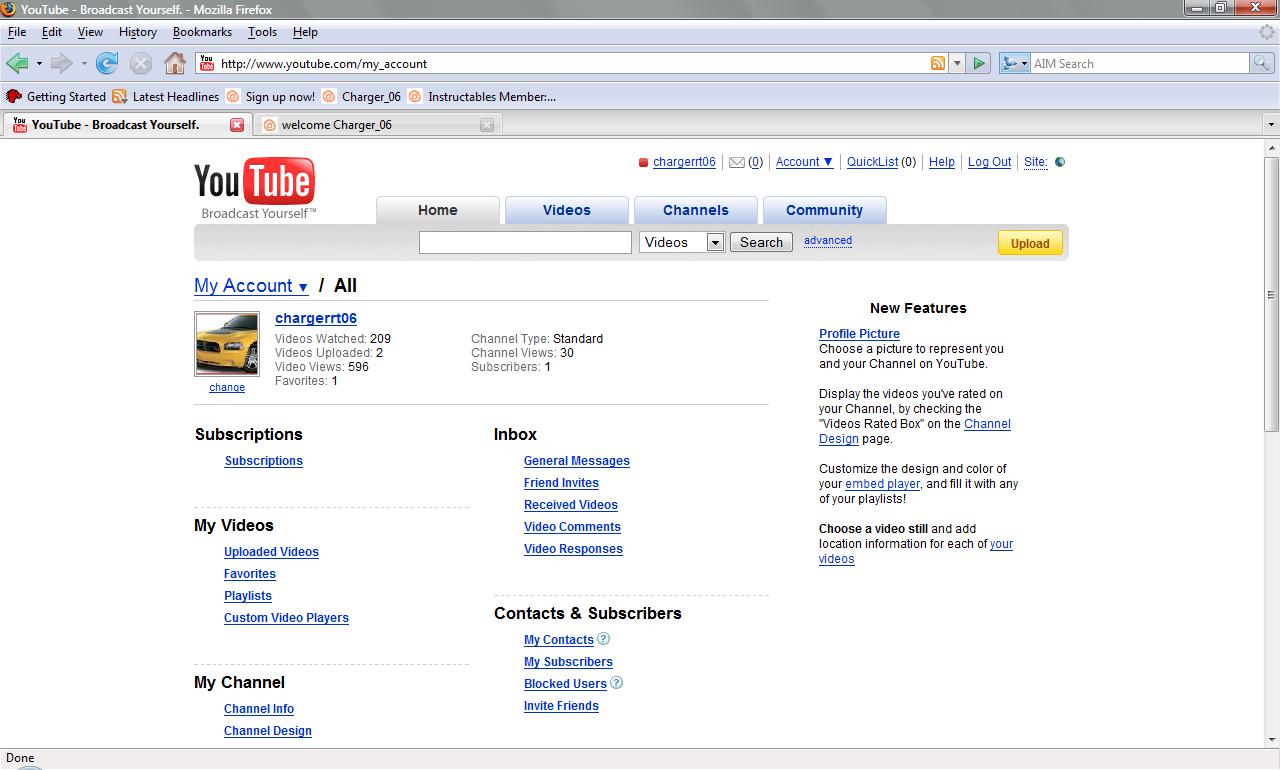This screenshot has width=1280, height=770.
Task: Select the Home navigation tab
Action: [438, 210]
